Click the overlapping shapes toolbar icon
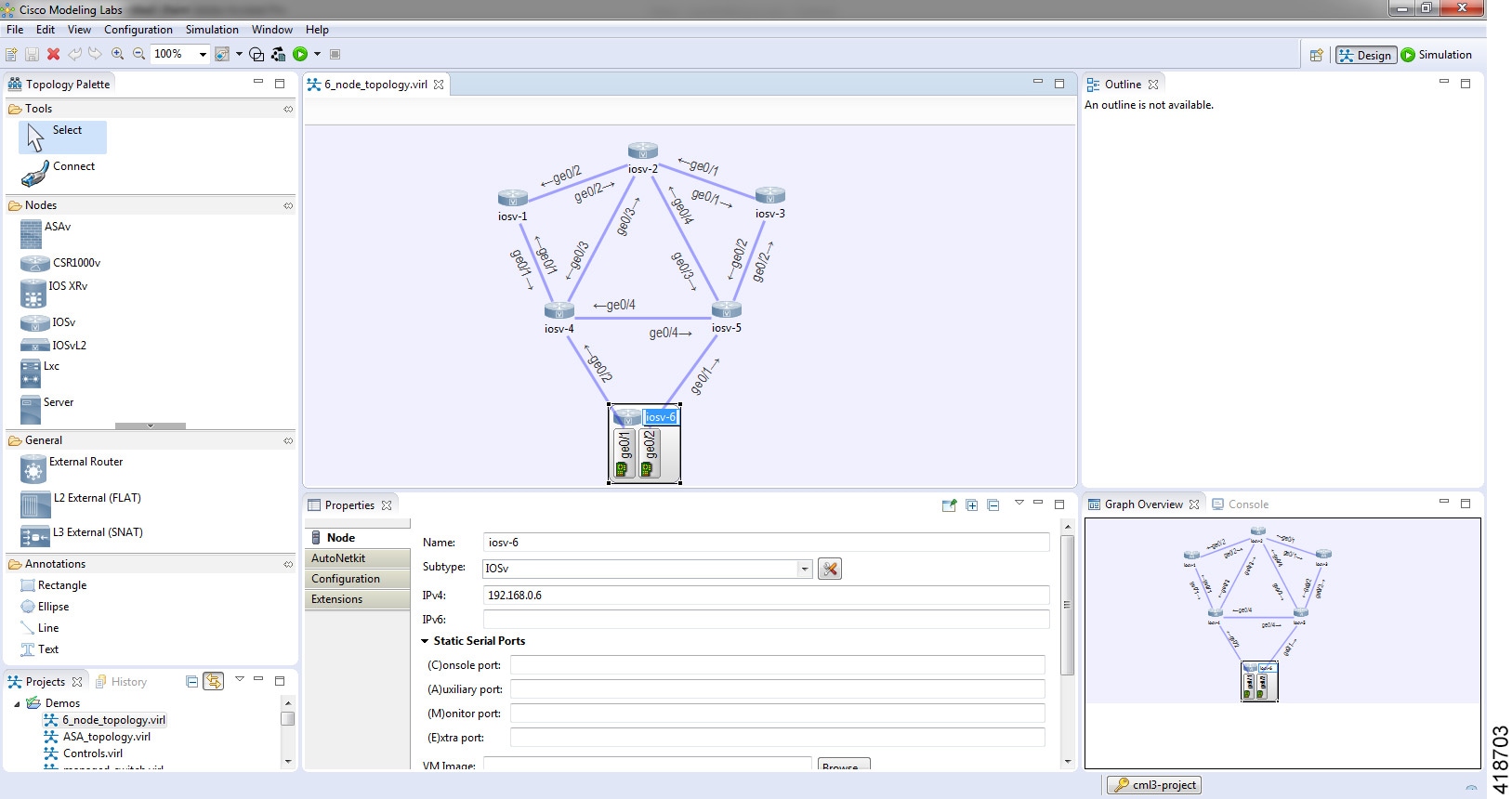This screenshot has width=1512, height=799. point(256,54)
